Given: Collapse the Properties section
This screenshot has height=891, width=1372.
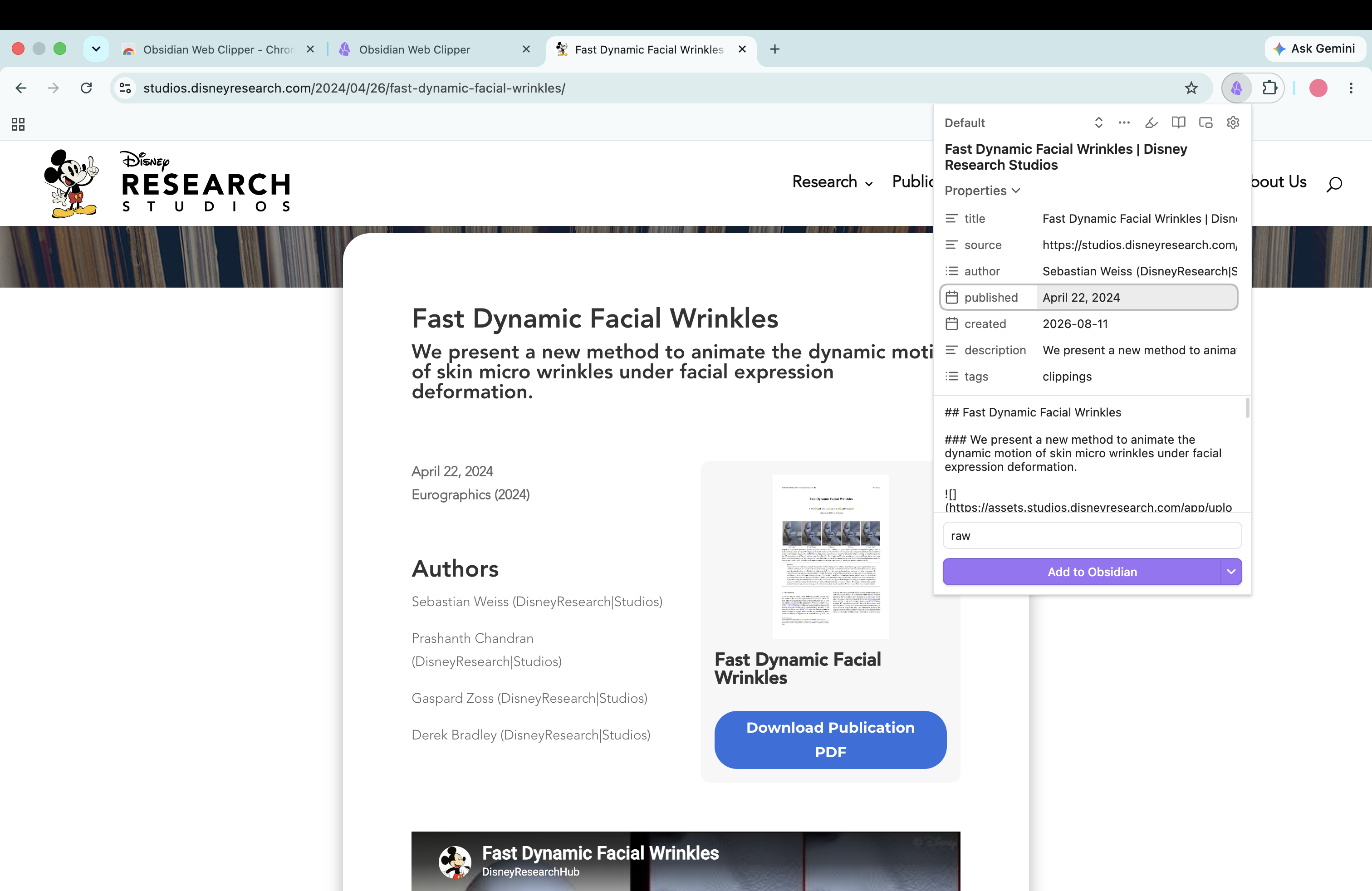Looking at the screenshot, I should (x=982, y=191).
